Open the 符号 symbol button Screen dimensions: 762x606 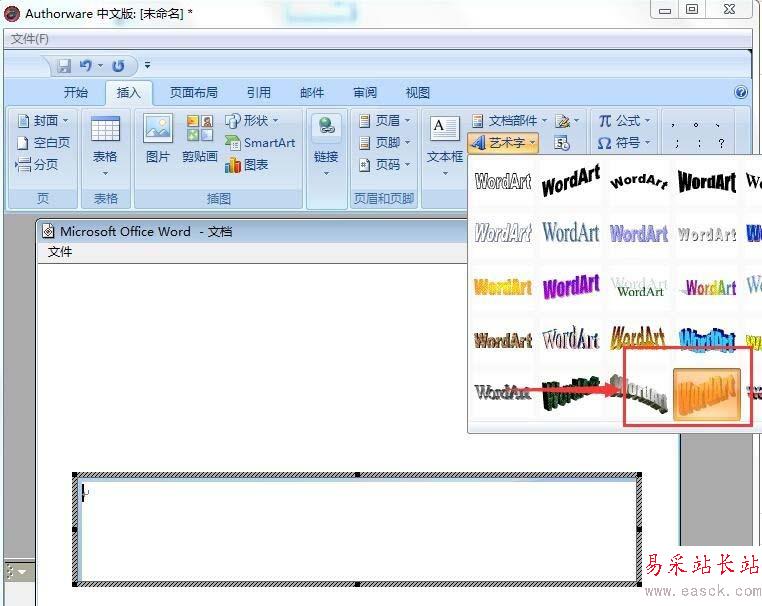pos(624,142)
